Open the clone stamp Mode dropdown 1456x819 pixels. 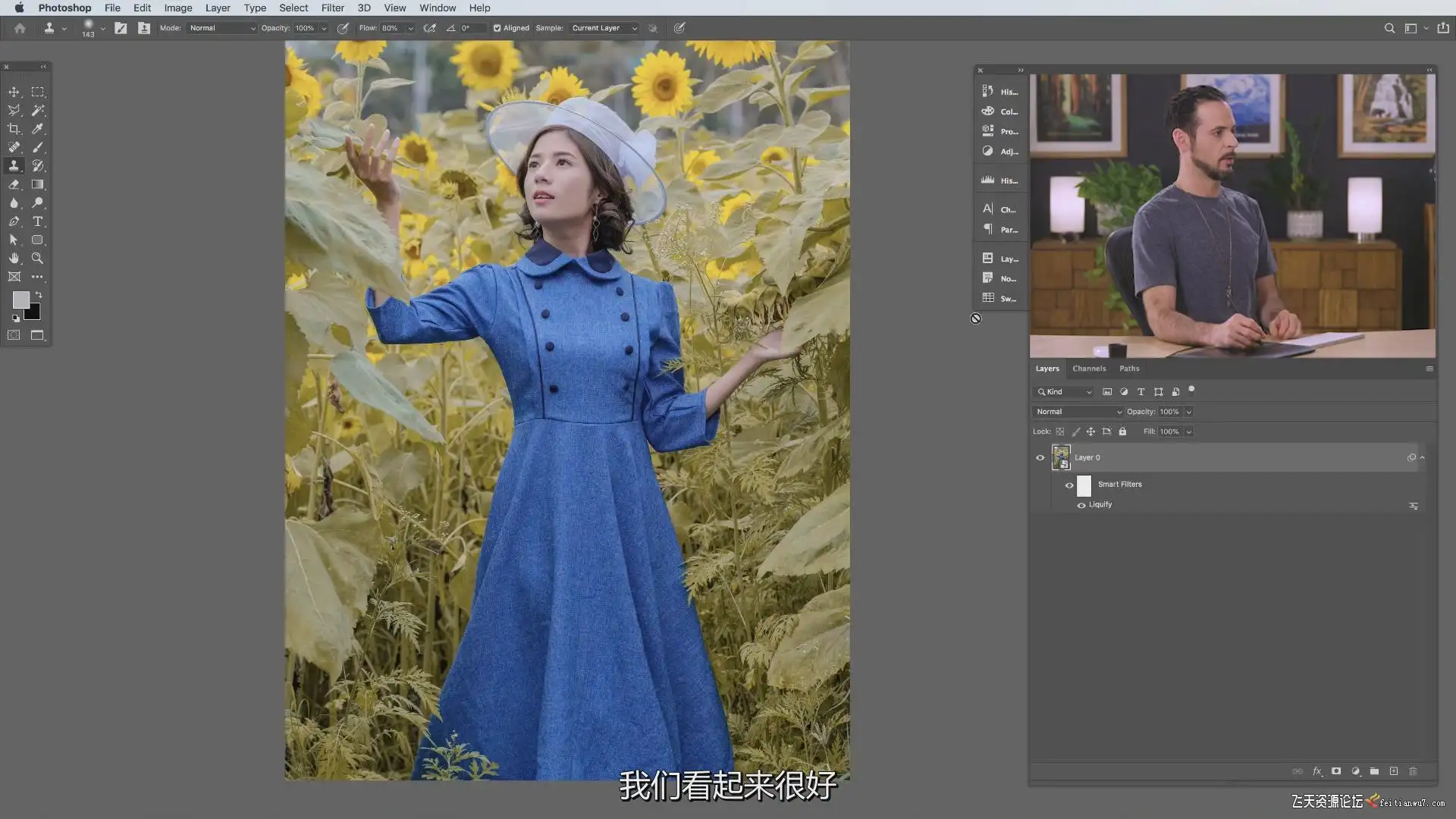[x=222, y=28]
